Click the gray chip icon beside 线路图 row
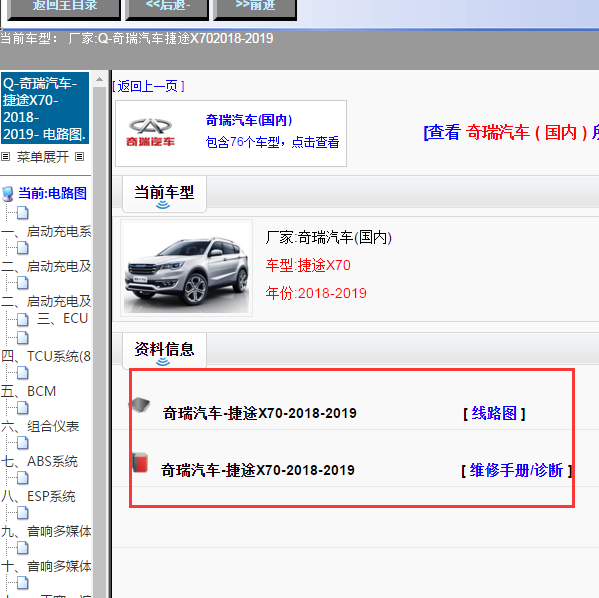The width and height of the screenshot is (599, 598). coord(140,405)
